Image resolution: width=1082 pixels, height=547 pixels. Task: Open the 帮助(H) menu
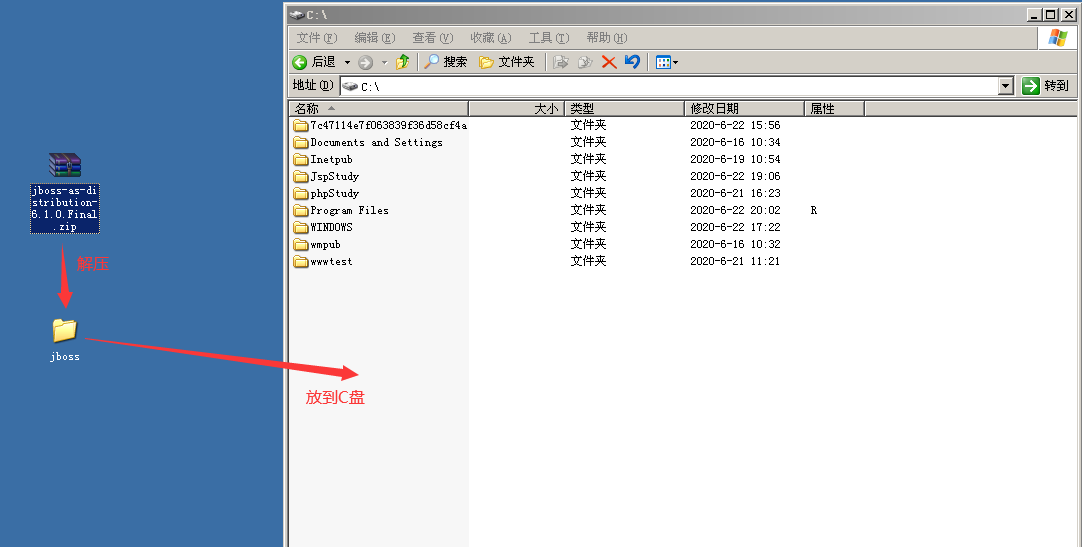pyautogui.click(x=607, y=37)
